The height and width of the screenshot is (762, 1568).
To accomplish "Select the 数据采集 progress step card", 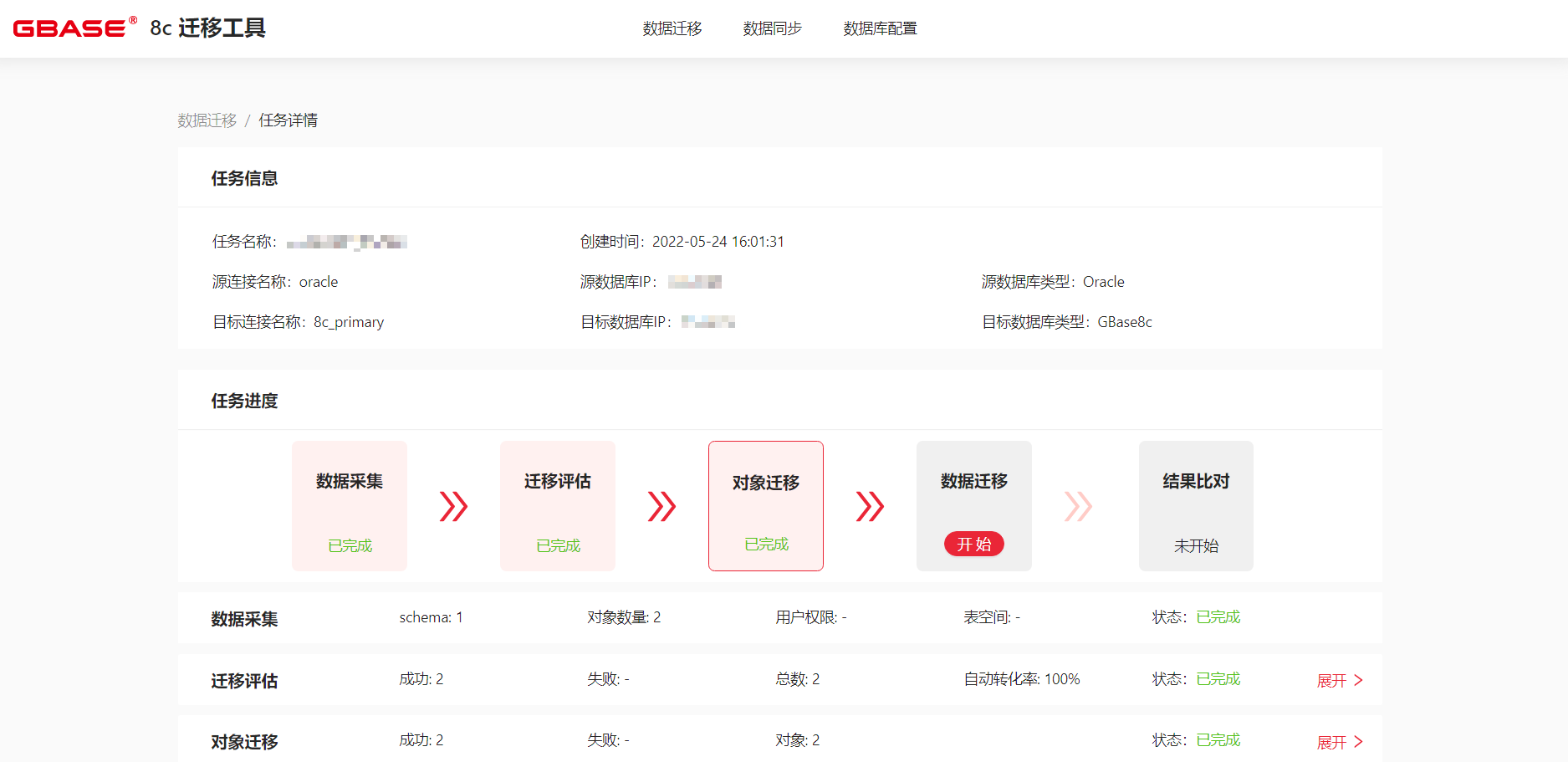I will click(x=350, y=505).
